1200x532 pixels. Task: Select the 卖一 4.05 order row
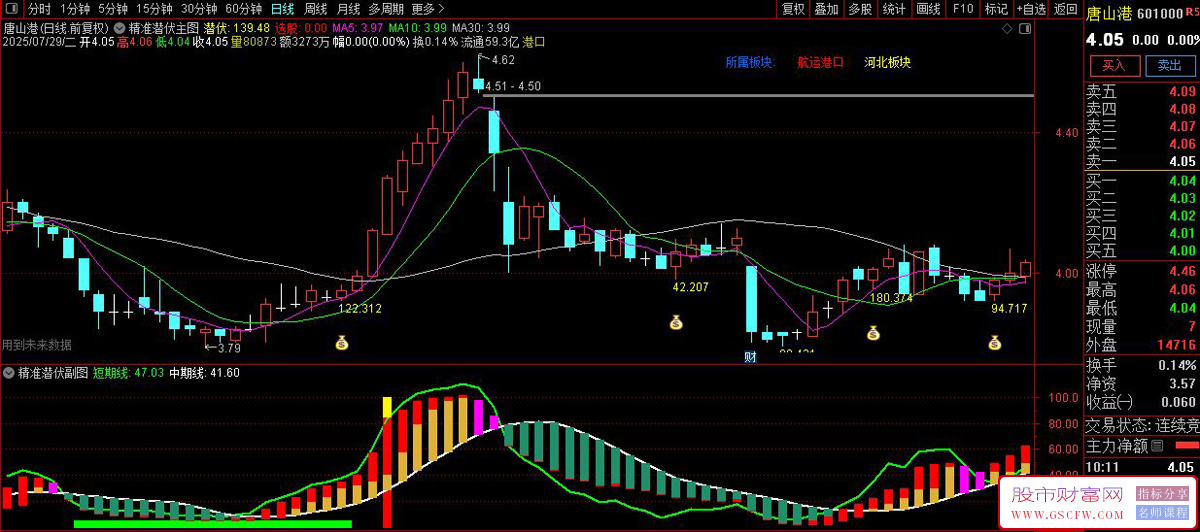tap(1141, 162)
